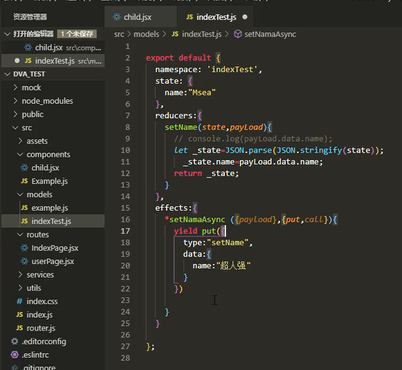Click the JS icon beside router.js
This screenshot has width=402, height=370.
point(20,328)
